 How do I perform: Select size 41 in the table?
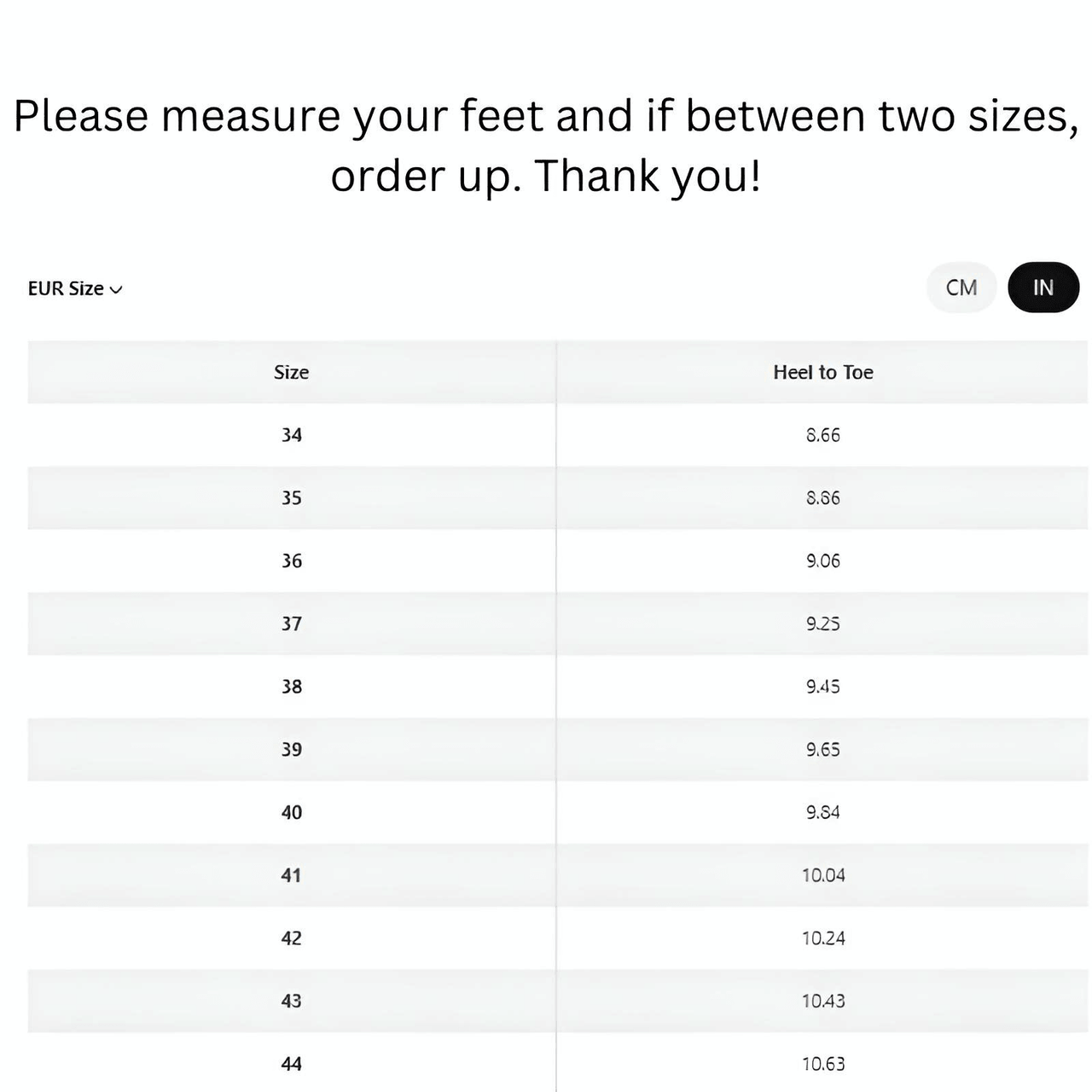[293, 875]
